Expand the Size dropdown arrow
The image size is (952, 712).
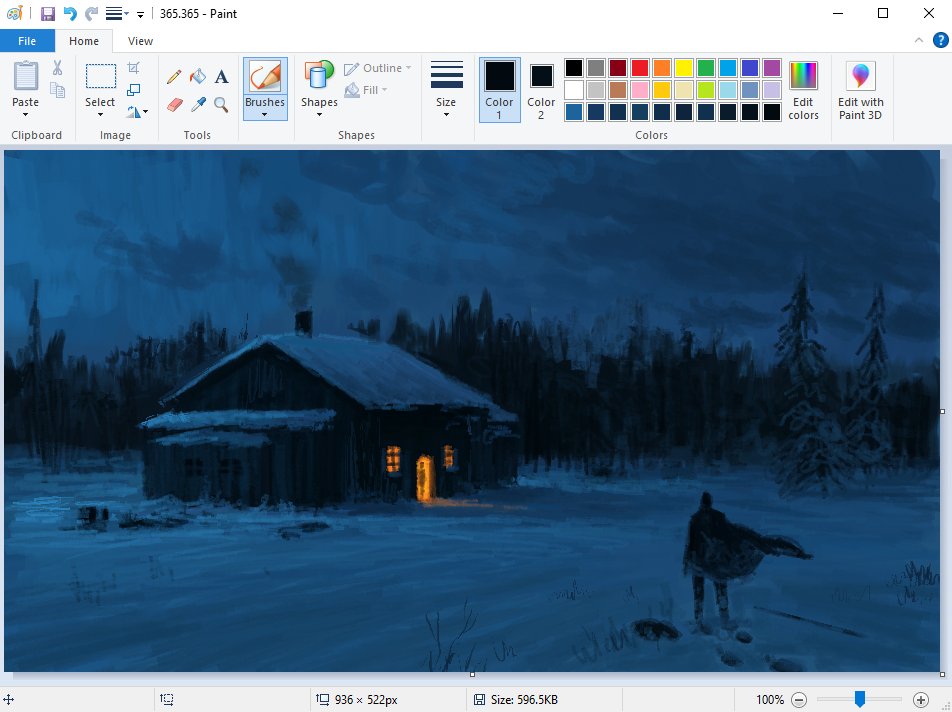(x=446, y=115)
